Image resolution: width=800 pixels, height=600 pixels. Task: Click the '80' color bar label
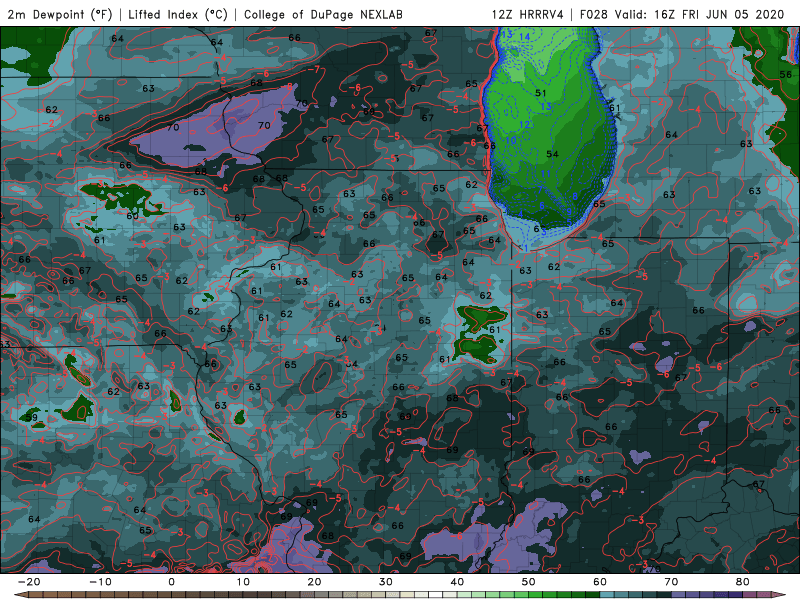coord(743,582)
